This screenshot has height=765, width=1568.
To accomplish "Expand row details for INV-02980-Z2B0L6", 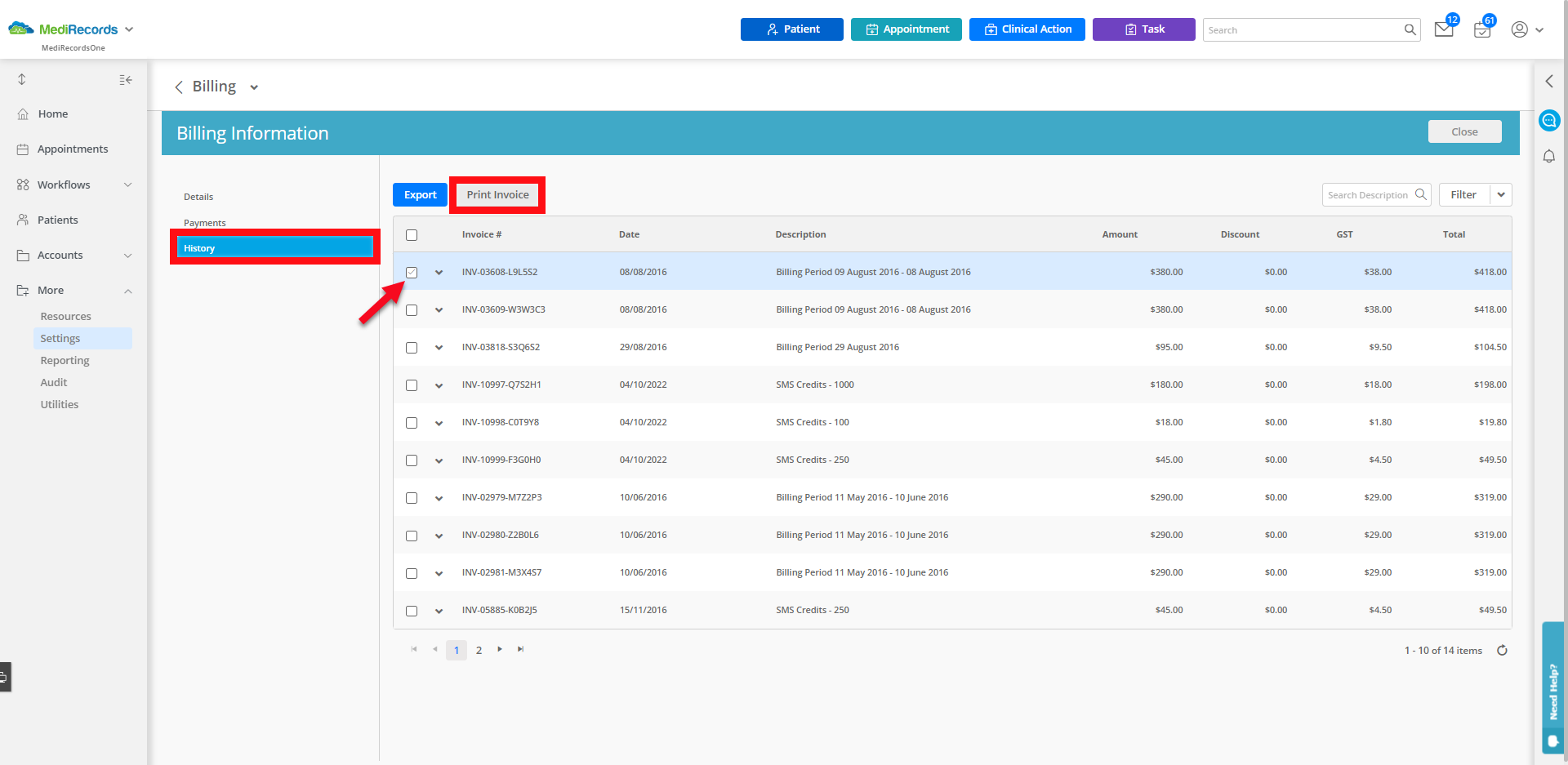I will [439, 536].
